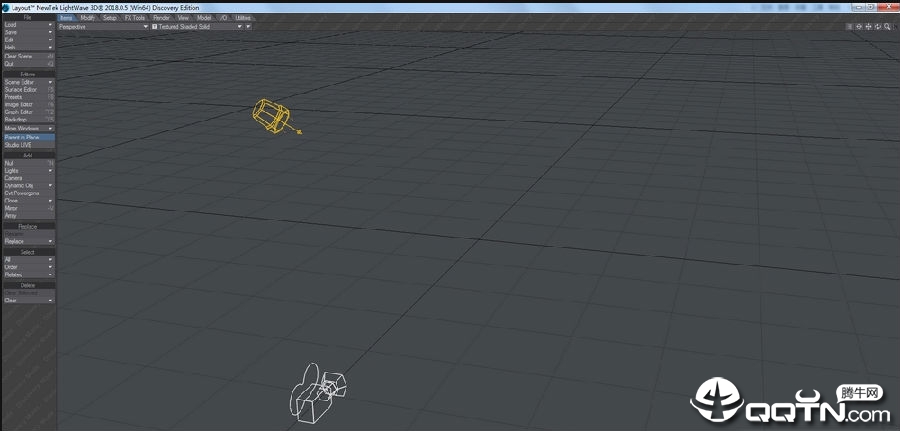
Task: Expand the Load menu
Action: 29,25
